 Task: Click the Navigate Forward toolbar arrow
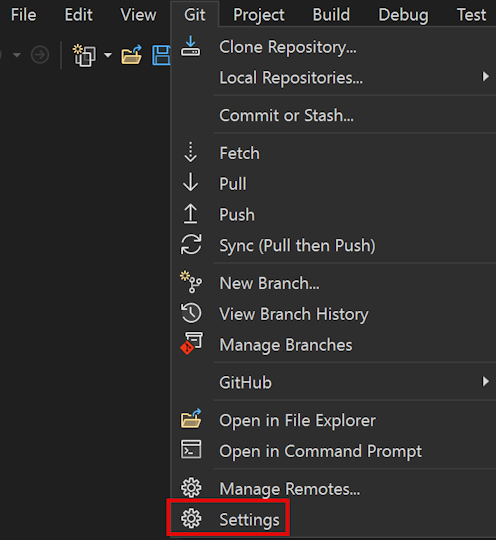click(x=40, y=55)
